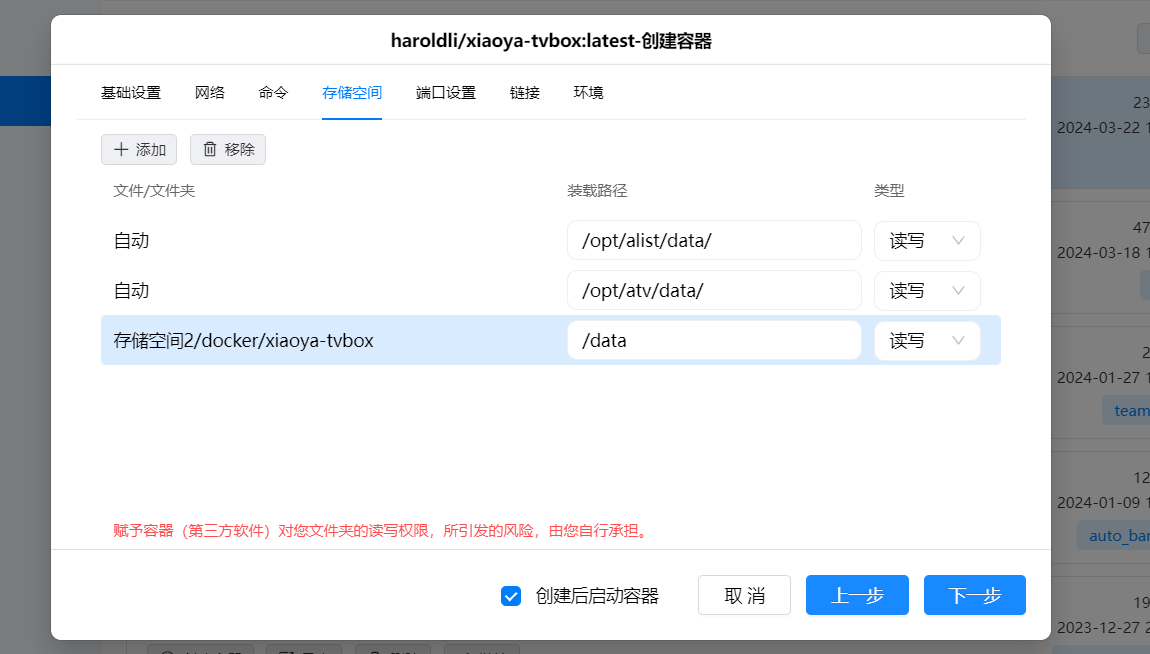Edit the /data mount path field
The height and width of the screenshot is (654, 1150).
714,341
